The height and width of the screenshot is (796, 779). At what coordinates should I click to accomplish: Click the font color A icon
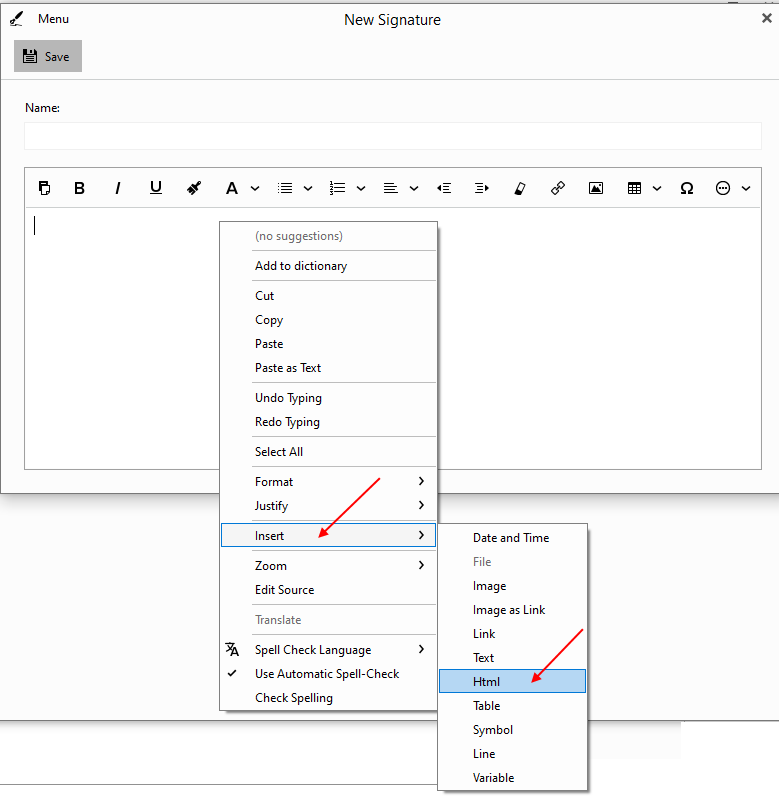(x=231, y=188)
